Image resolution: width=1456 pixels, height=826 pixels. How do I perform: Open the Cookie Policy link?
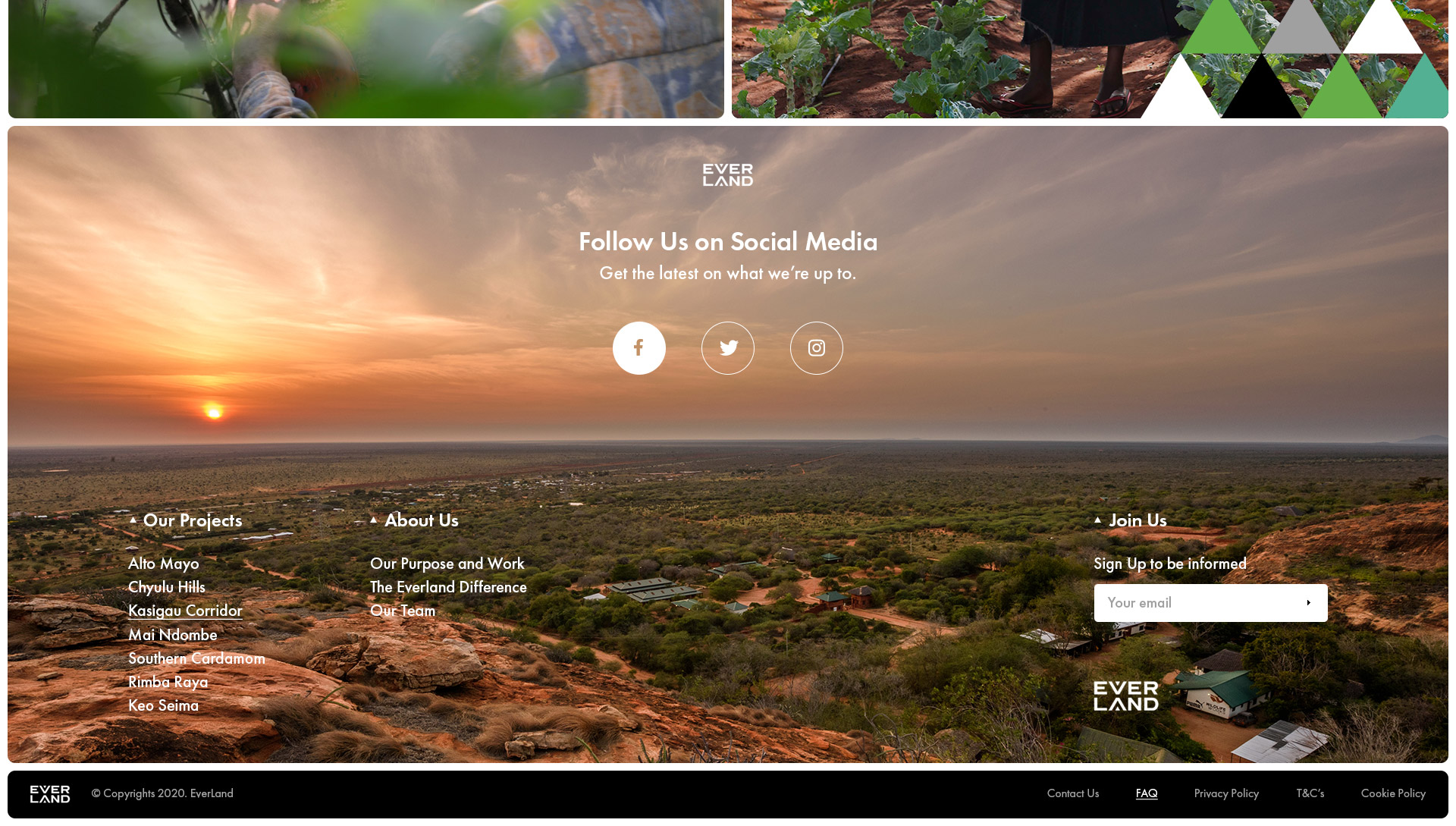(x=1393, y=793)
